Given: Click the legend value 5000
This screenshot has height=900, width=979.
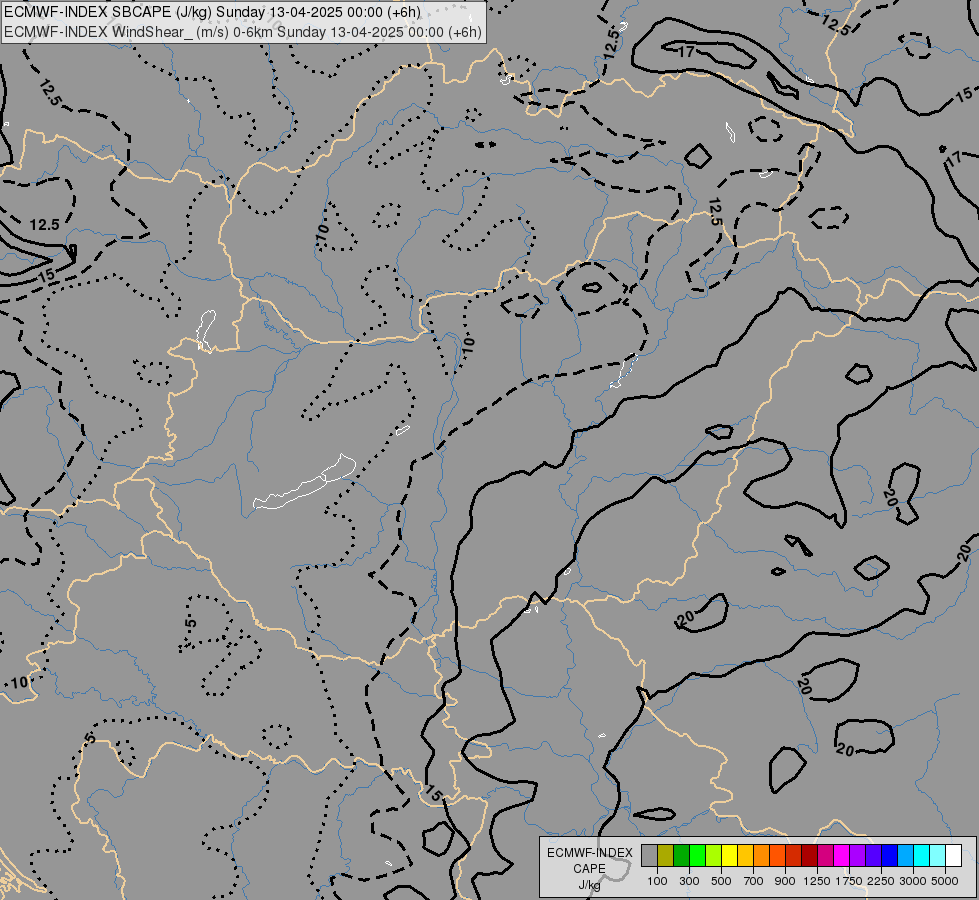Looking at the screenshot, I should (945, 881).
